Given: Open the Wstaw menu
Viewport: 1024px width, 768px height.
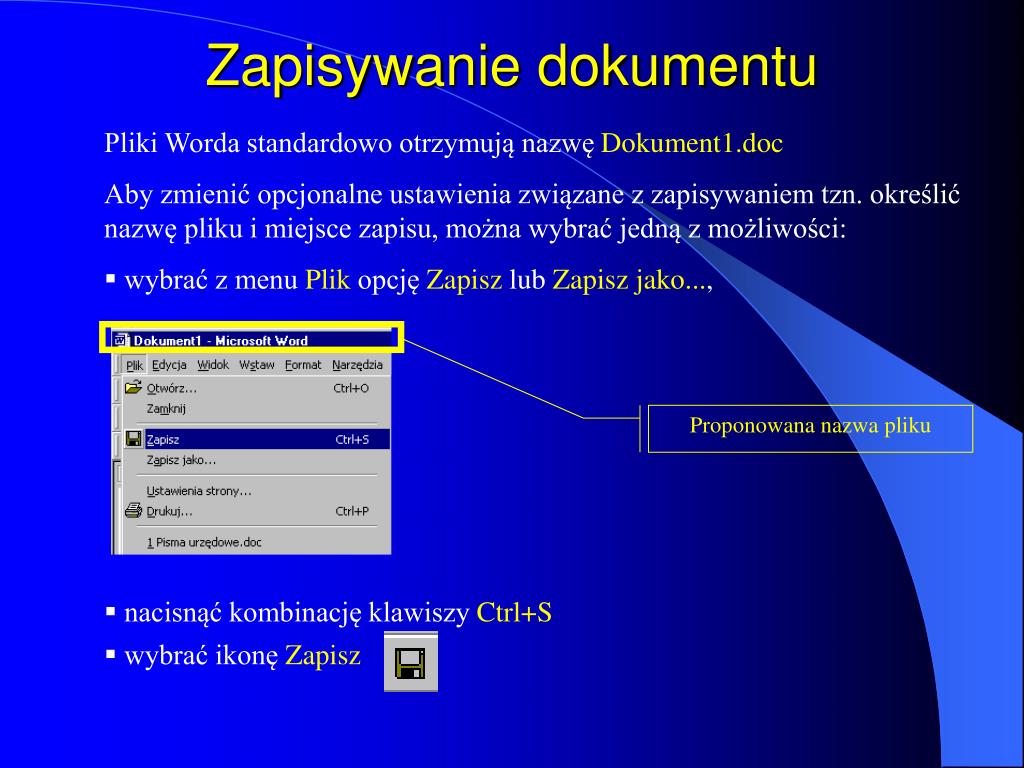Looking at the screenshot, I should click(257, 365).
